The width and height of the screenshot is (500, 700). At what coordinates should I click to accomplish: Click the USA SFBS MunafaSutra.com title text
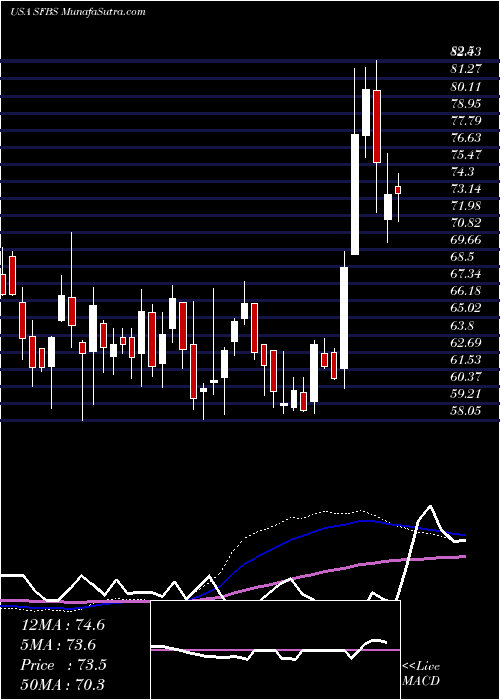pyautogui.click(x=78, y=12)
